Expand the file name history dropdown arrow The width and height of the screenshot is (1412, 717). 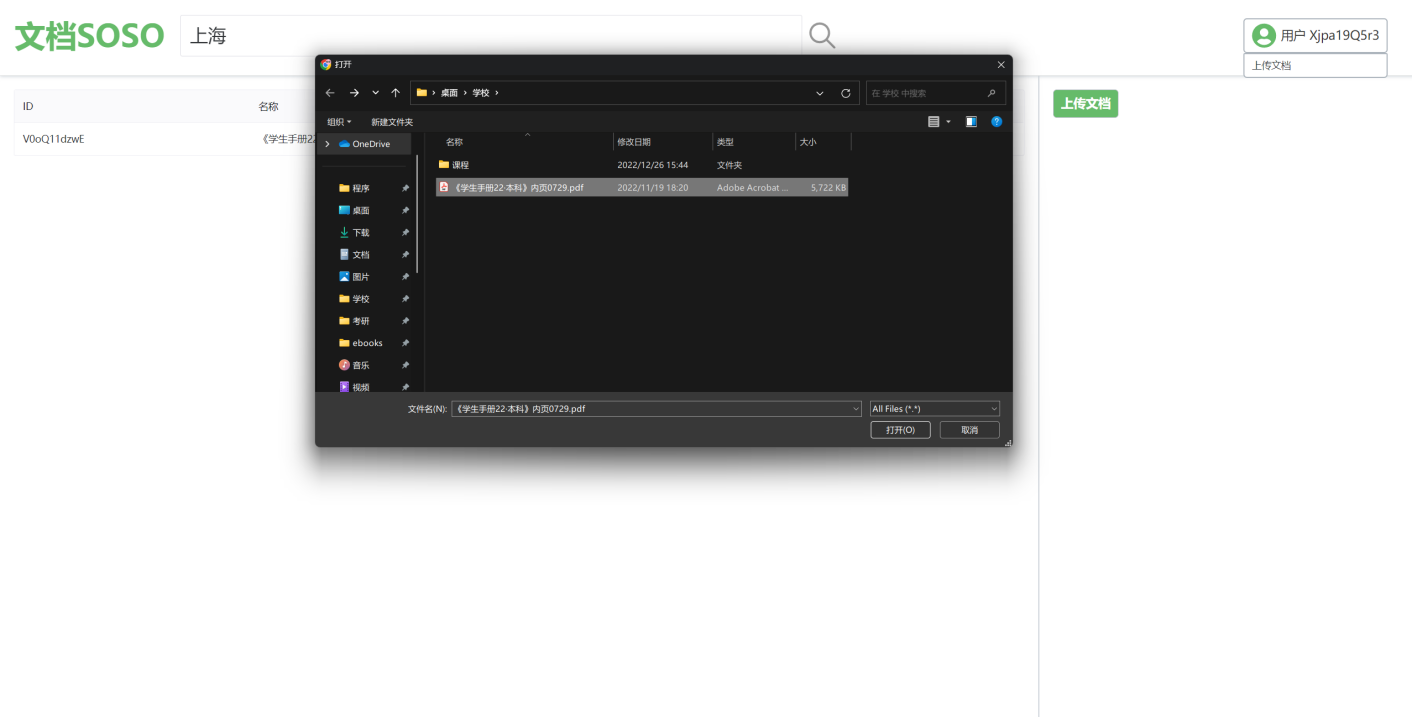click(x=856, y=409)
